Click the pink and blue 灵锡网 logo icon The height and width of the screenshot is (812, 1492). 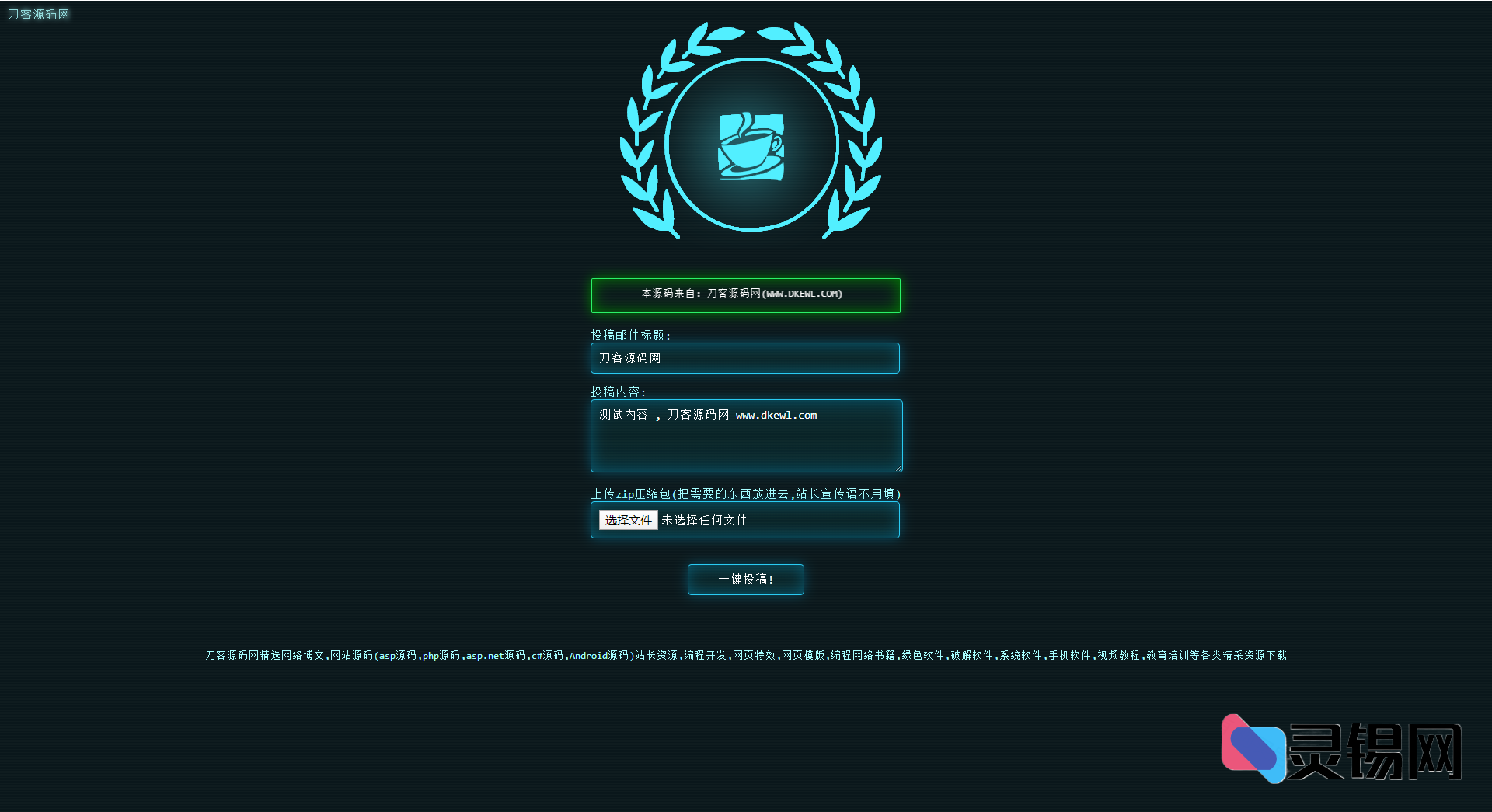pyautogui.click(x=1253, y=748)
